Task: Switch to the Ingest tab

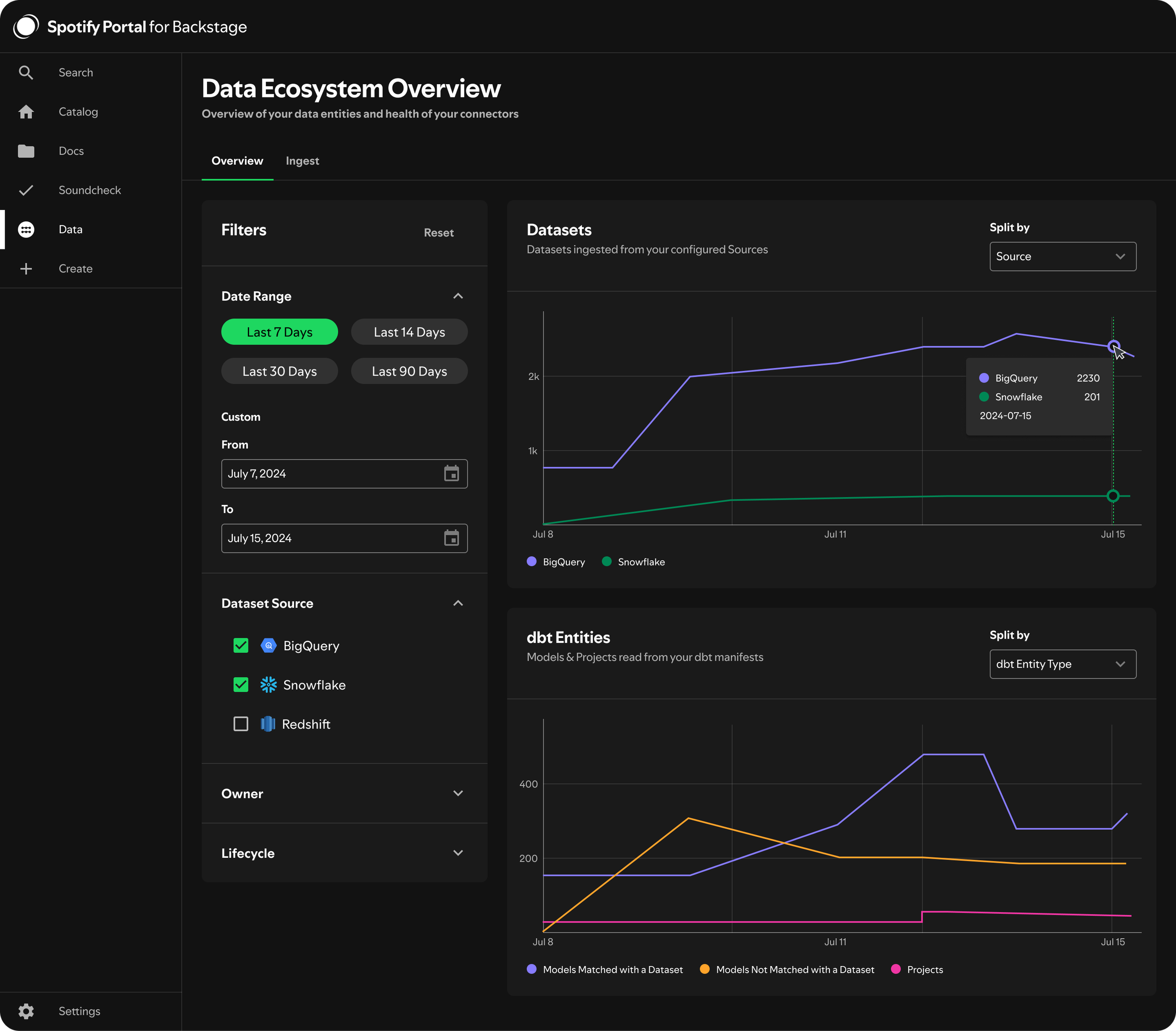Action: pos(302,161)
